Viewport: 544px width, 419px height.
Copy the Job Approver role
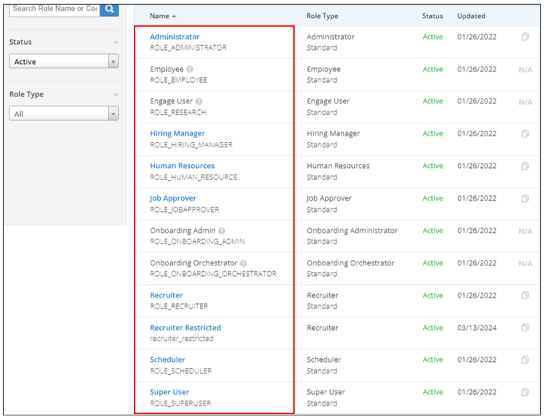pyautogui.click(x=525, y=198)
